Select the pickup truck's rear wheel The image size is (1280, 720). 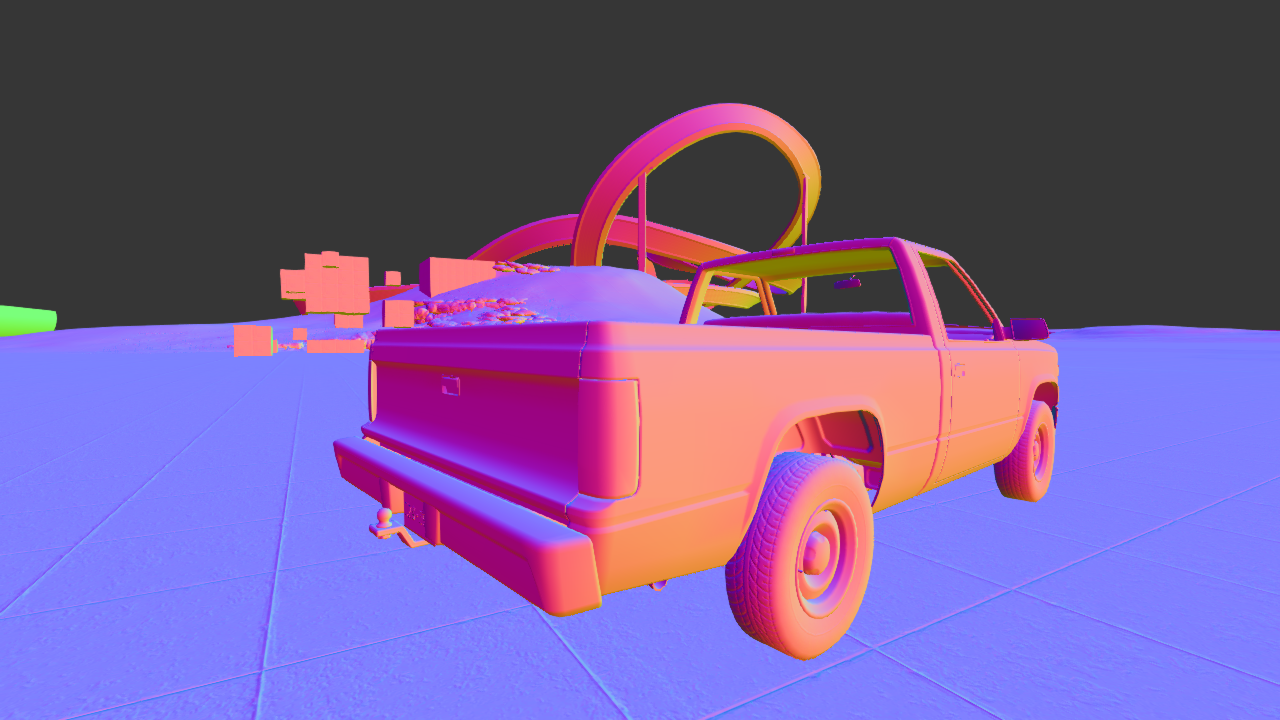(799, 555)
